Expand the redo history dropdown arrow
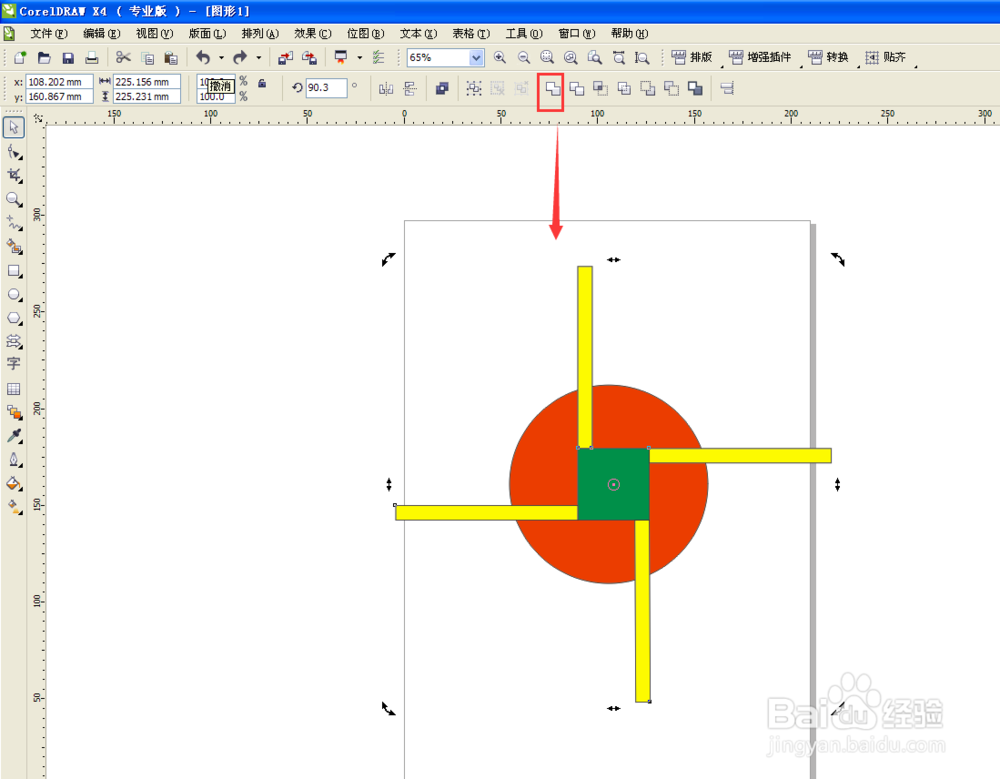1000x779 pixels. point(258,57)
